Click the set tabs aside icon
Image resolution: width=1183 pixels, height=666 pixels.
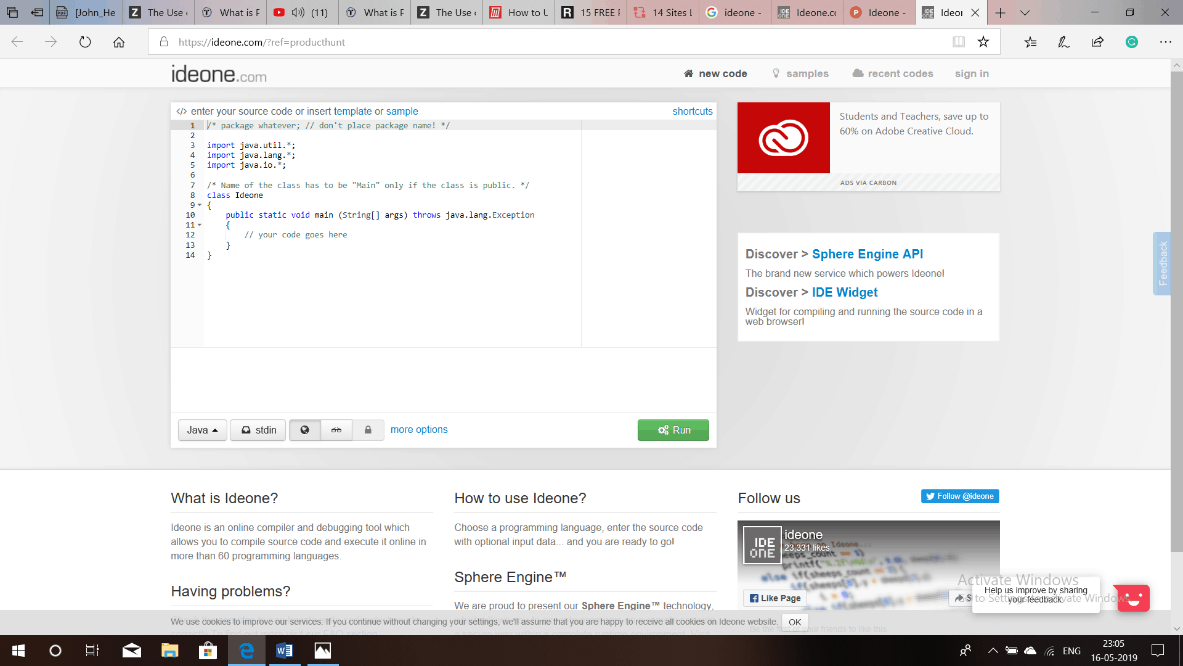tap(36, 13)
